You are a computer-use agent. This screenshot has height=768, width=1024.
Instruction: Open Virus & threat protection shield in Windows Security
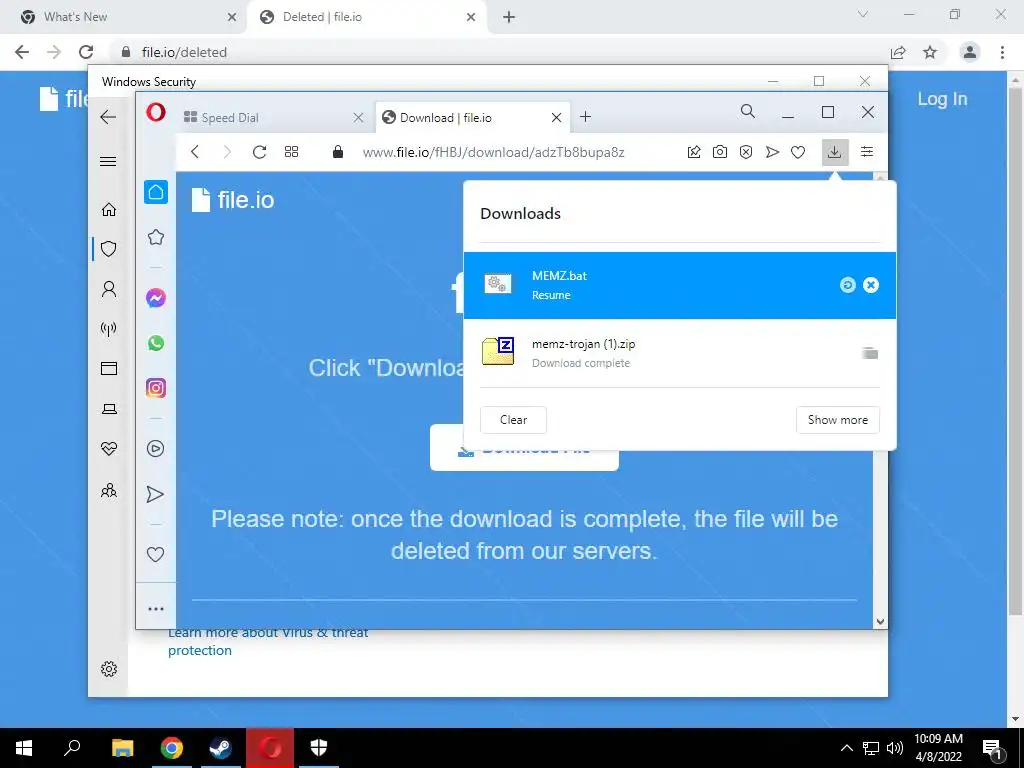[x=108, y=249]
